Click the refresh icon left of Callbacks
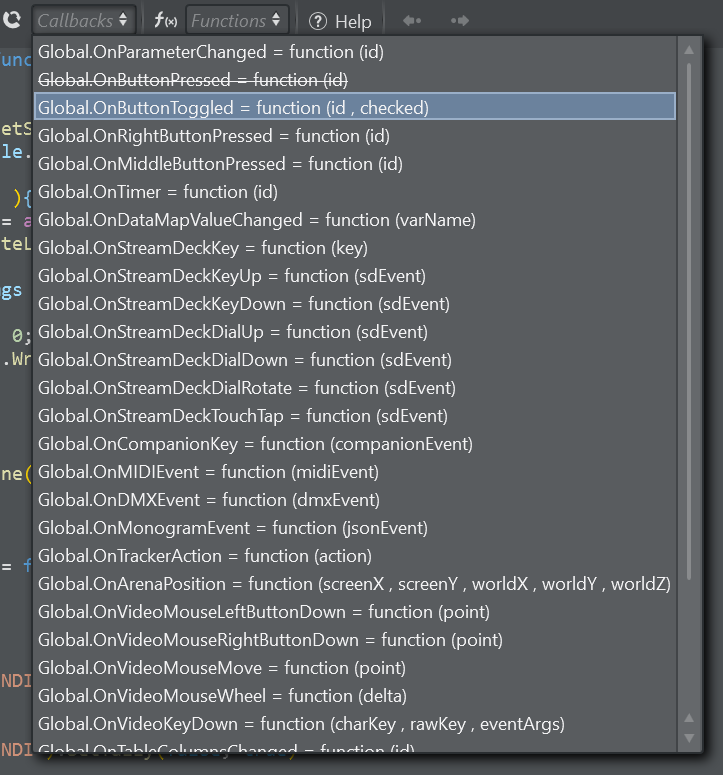Image resolution: width=723 pixels, height=775 pixels. click(x=12, y=19)
